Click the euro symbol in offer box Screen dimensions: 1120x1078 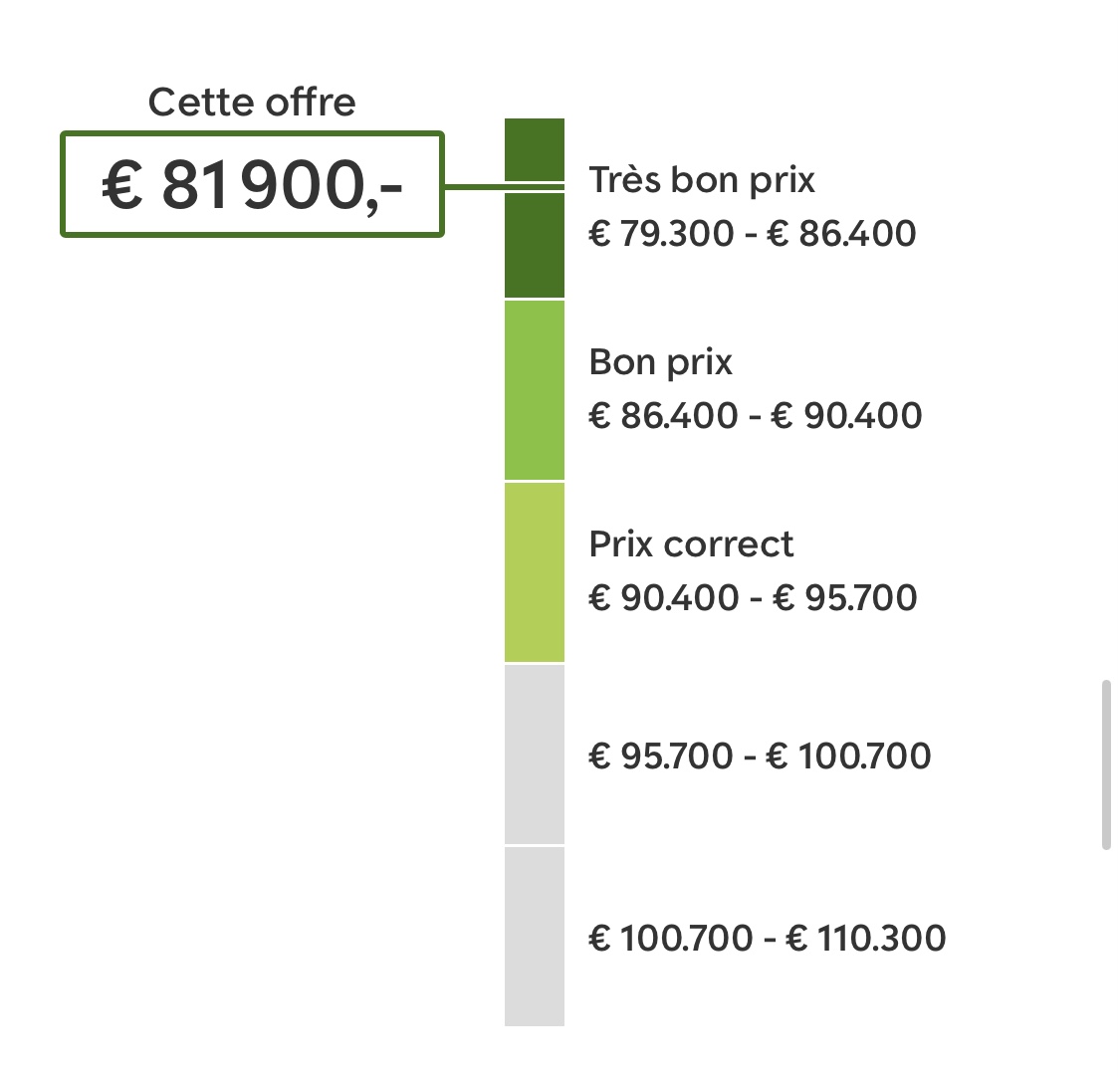[x=121, y=184]
